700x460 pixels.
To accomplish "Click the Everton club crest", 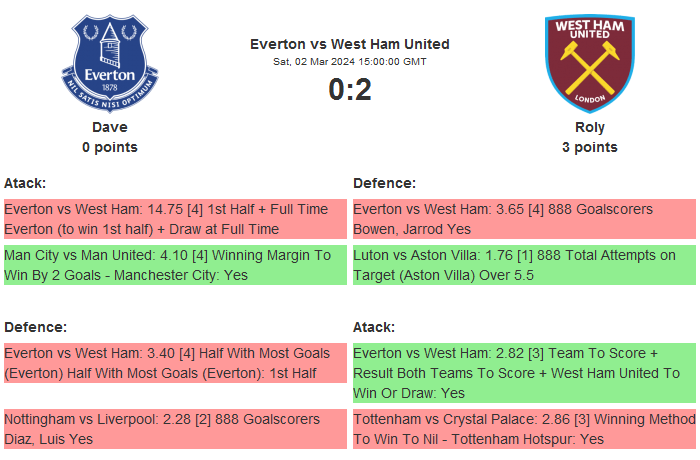I will pyautogui.click(x=110, y=62).
